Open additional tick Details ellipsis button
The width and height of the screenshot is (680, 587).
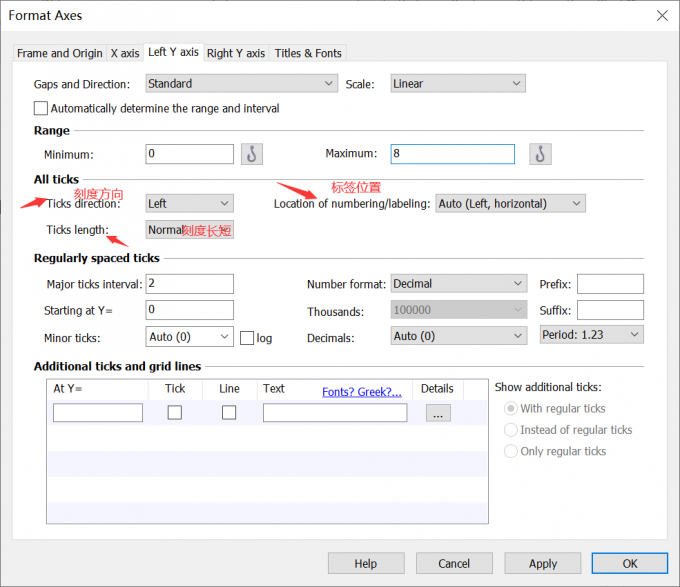point(437,413)
